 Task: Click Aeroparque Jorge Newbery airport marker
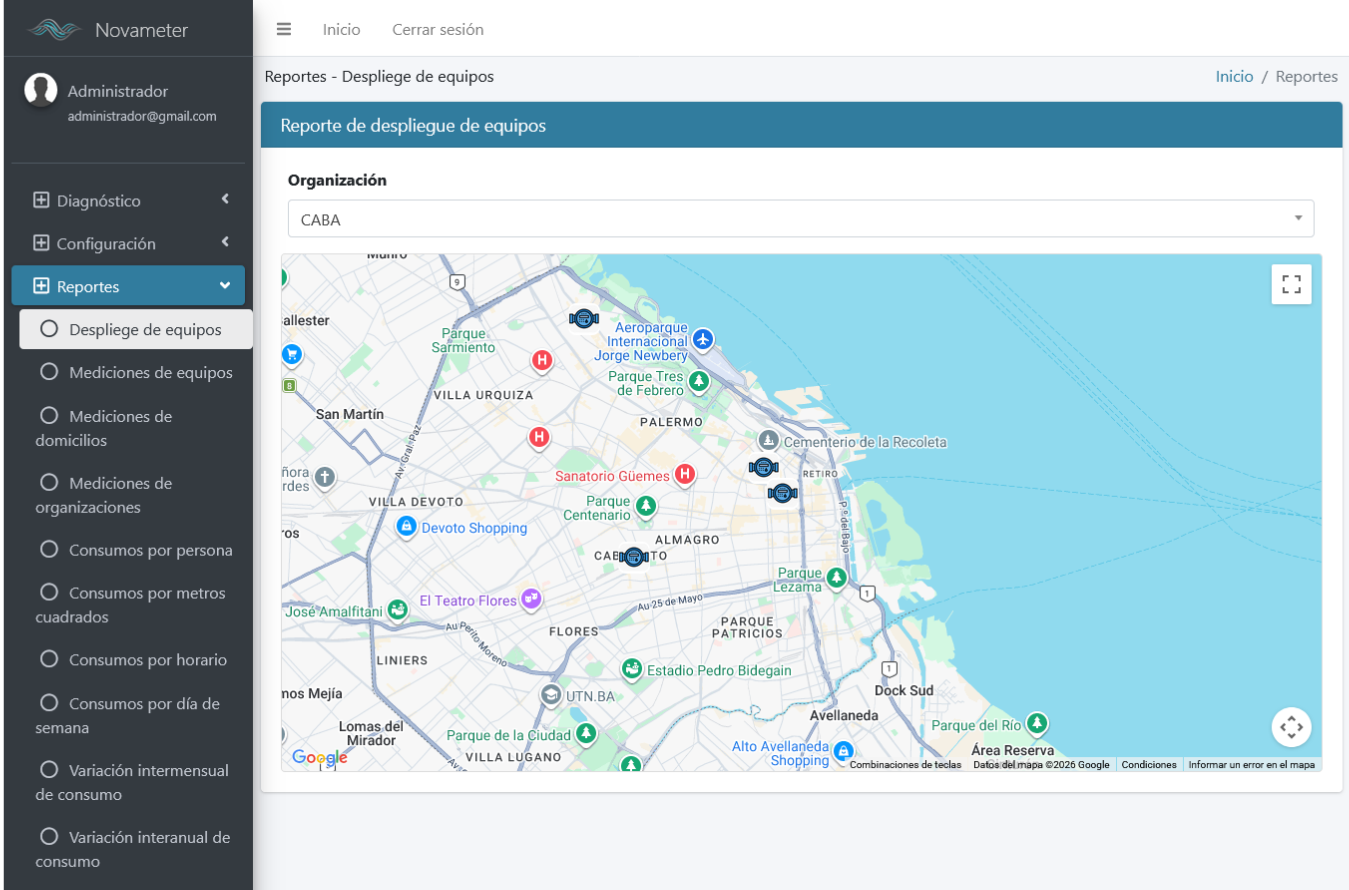coord(703,340)
